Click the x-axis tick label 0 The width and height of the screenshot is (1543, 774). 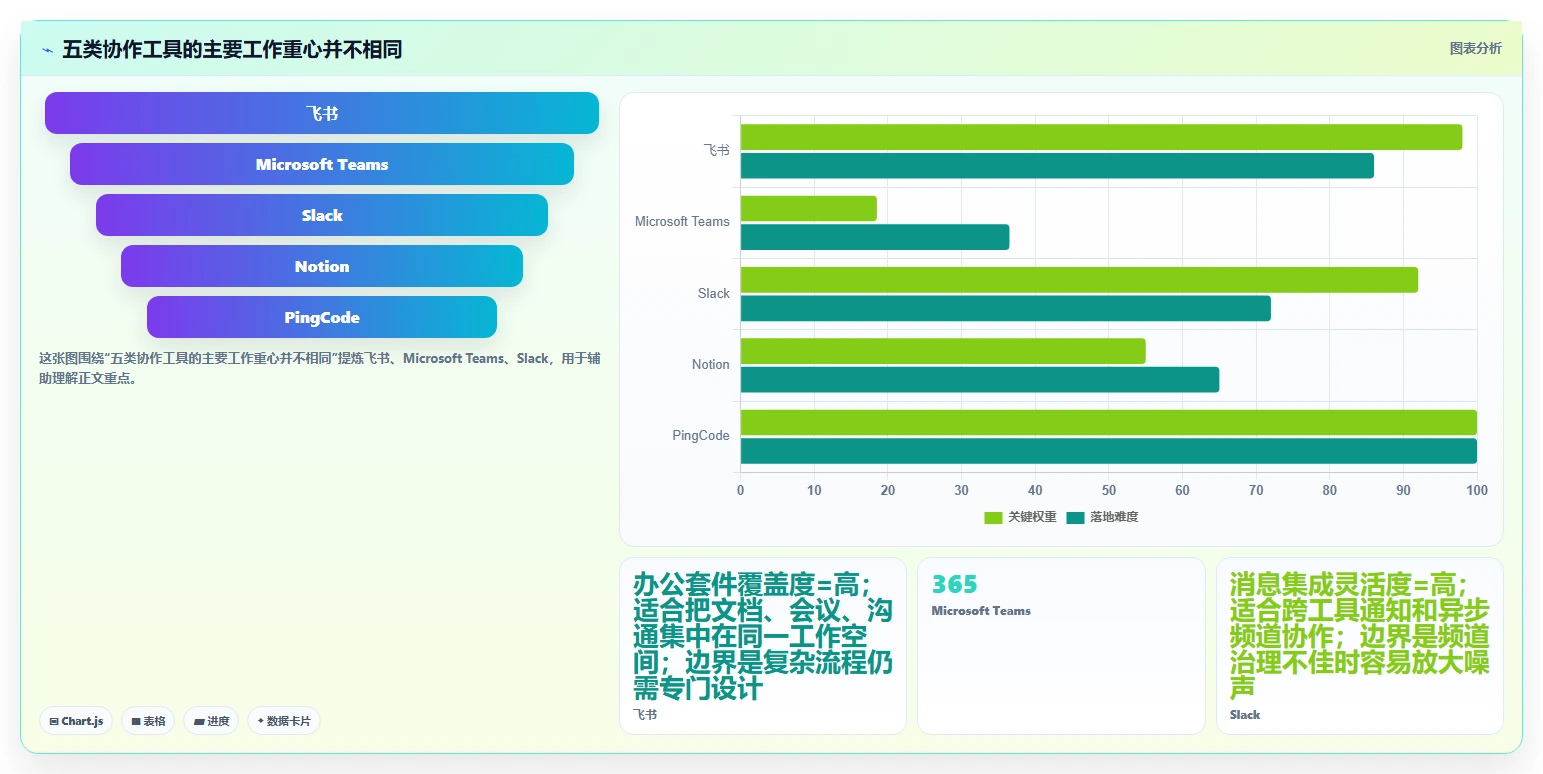click(x=740, y=490)
